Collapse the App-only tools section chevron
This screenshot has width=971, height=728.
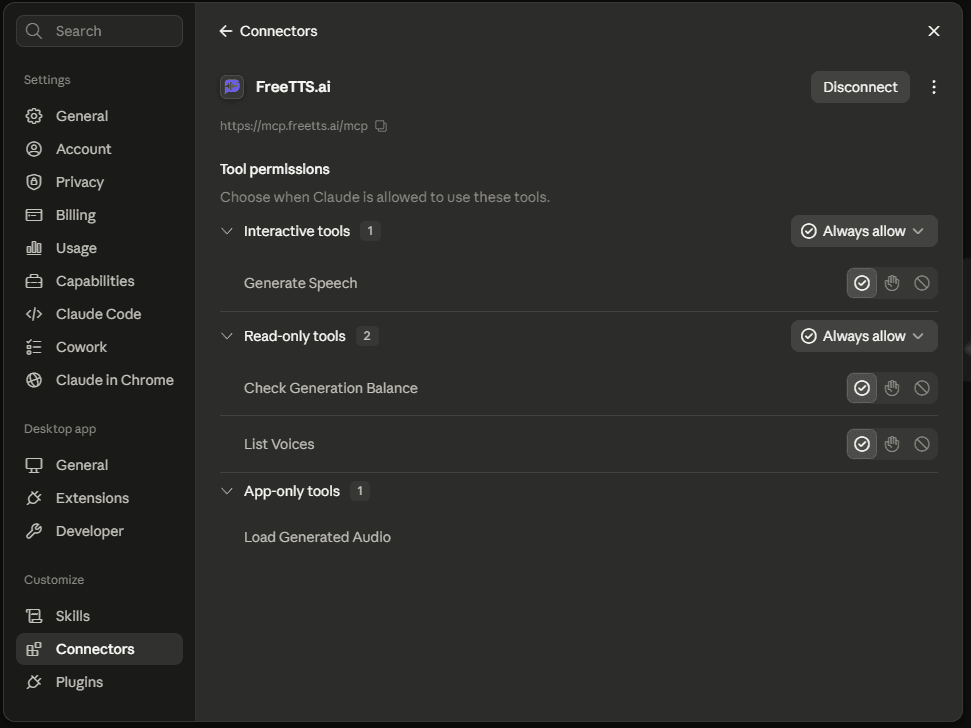(227, 491)
